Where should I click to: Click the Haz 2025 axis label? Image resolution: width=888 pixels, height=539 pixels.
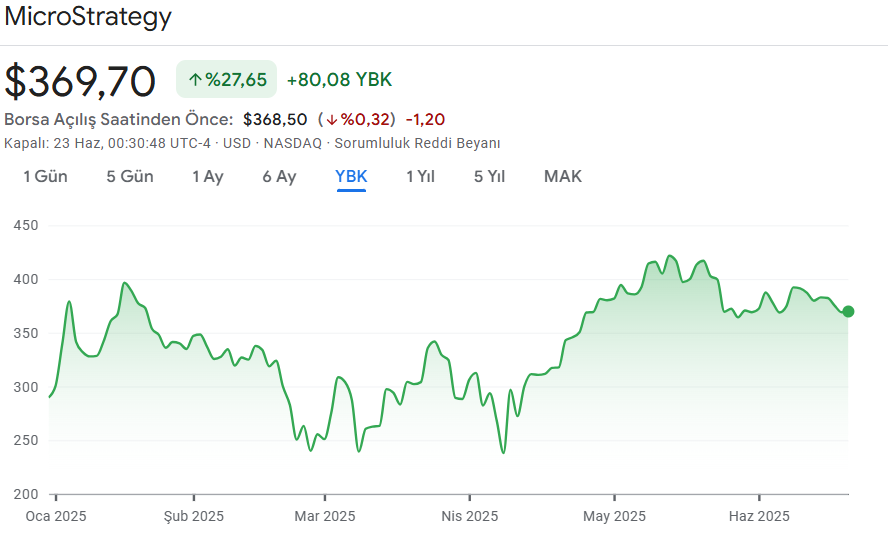point(759,516)
